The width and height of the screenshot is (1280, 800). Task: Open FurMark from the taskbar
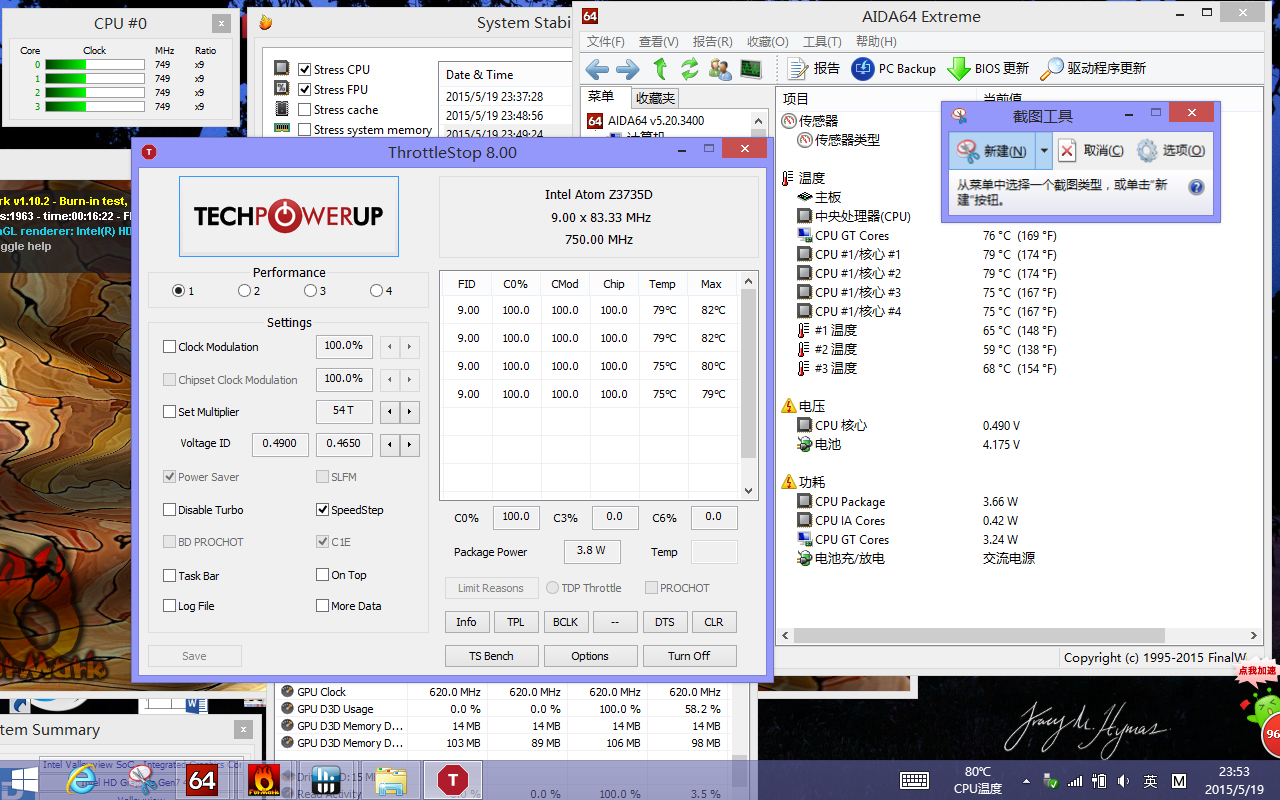[264, 780]
